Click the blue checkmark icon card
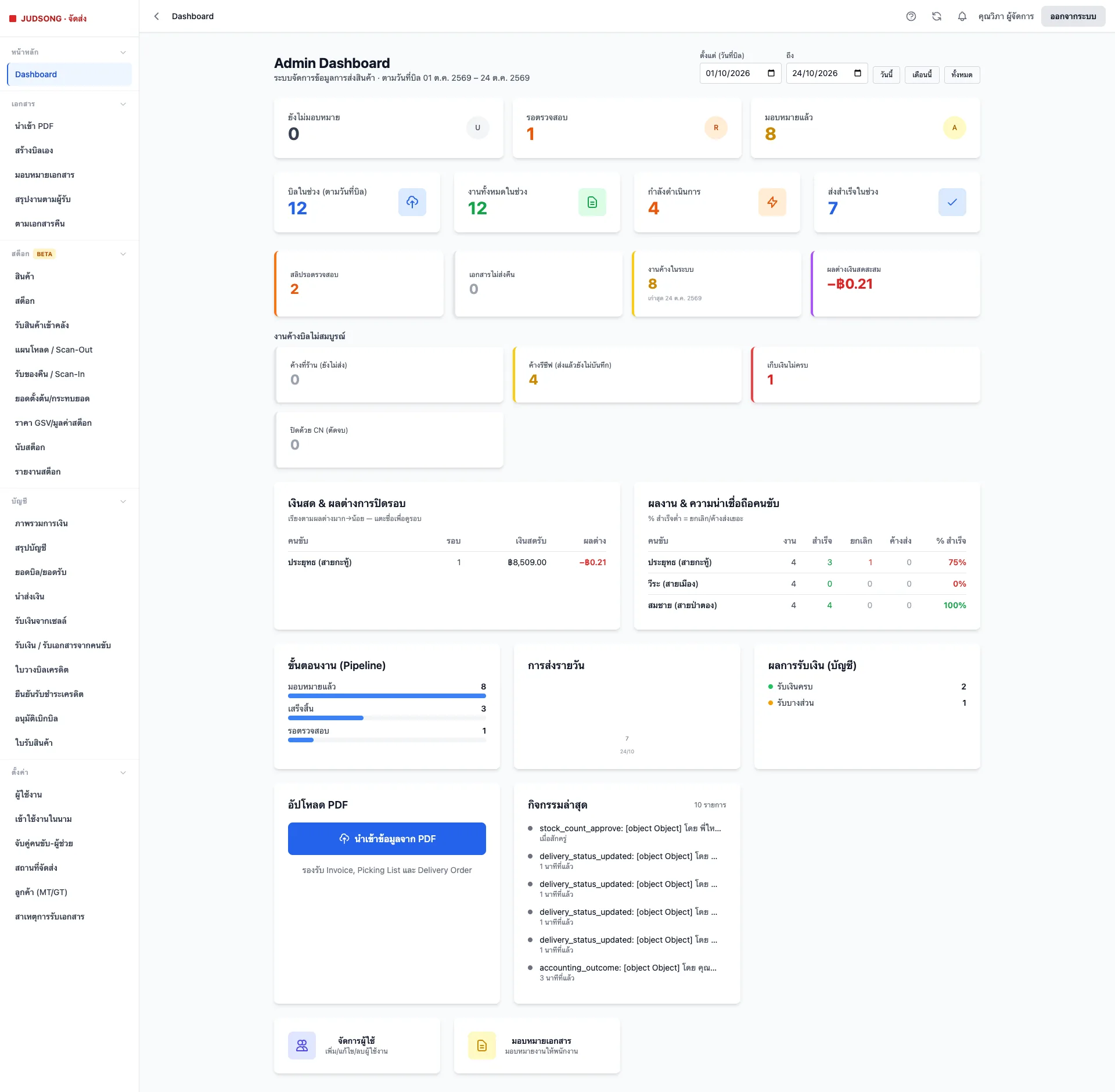Image resolution: width=1115 pixels, height=1092 pixels. pos(952,202)
